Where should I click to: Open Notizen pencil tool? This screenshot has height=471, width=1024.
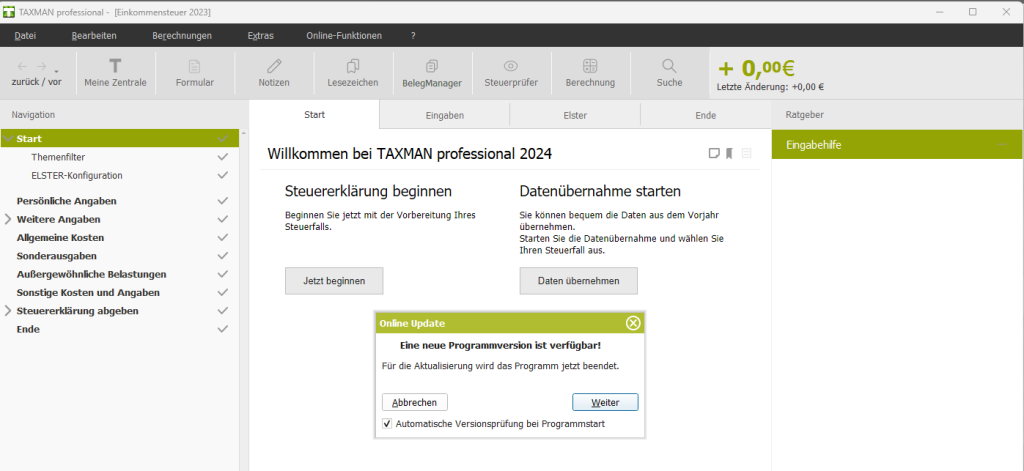tap(274, 73)
